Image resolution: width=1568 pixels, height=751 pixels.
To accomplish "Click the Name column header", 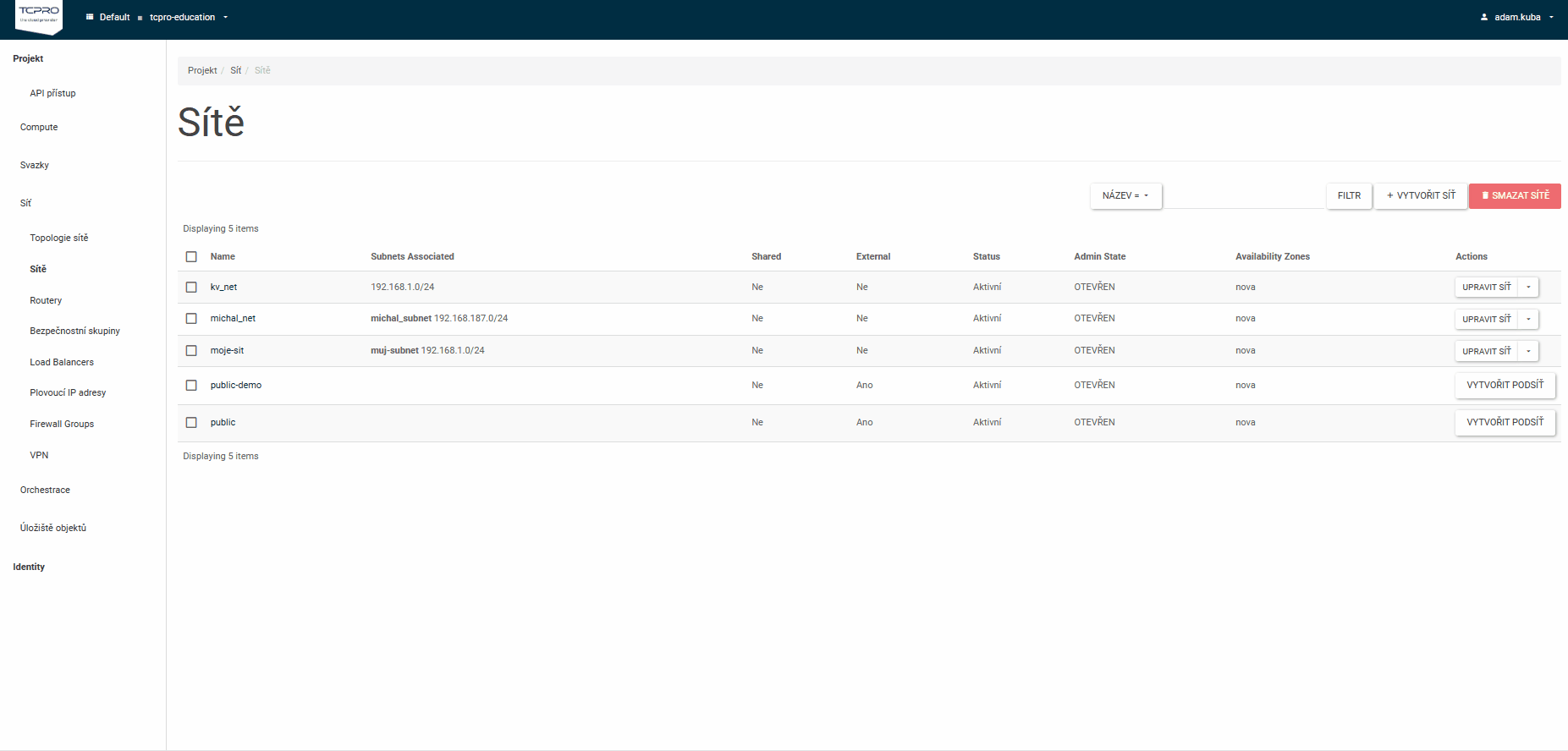I will 223,256.
